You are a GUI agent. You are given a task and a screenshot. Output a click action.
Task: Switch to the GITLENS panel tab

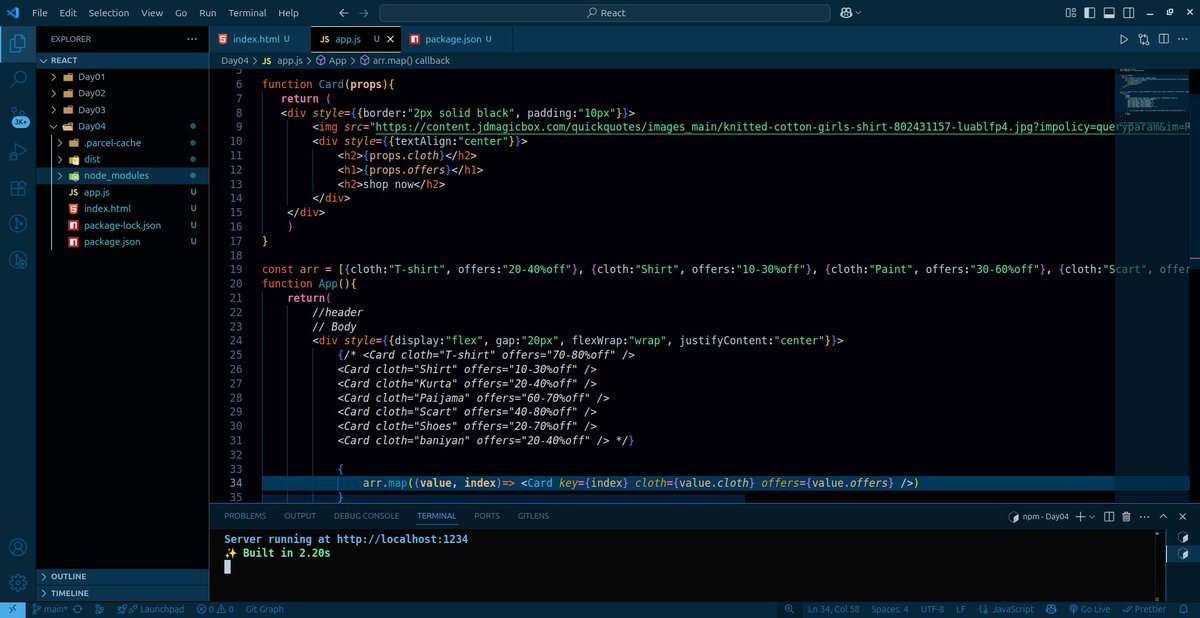[x=533, y=516]
